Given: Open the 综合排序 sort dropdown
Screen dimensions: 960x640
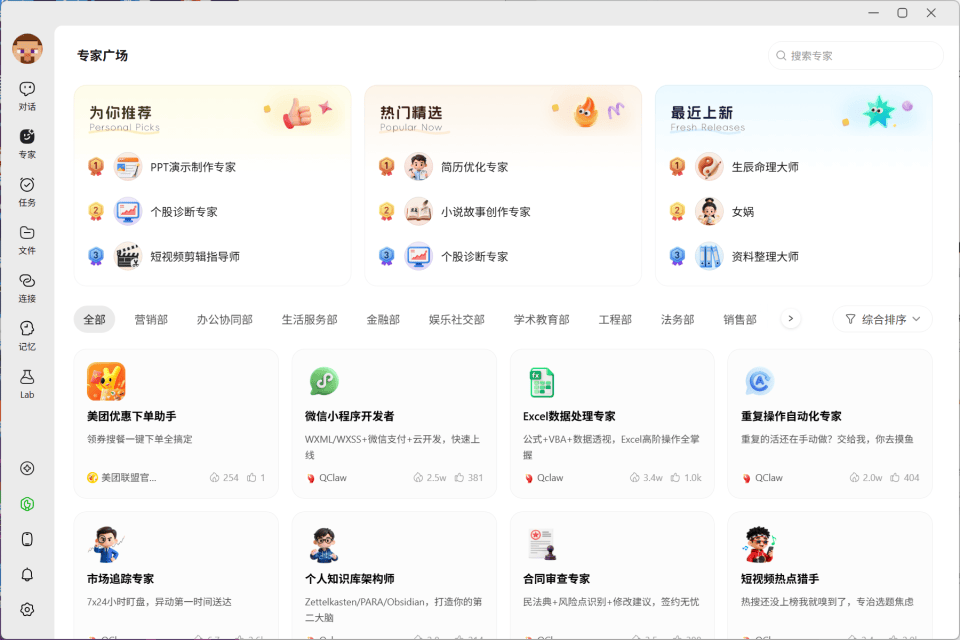Looking at the screenshot, I should pyautogui.click(x=882, y=319).
